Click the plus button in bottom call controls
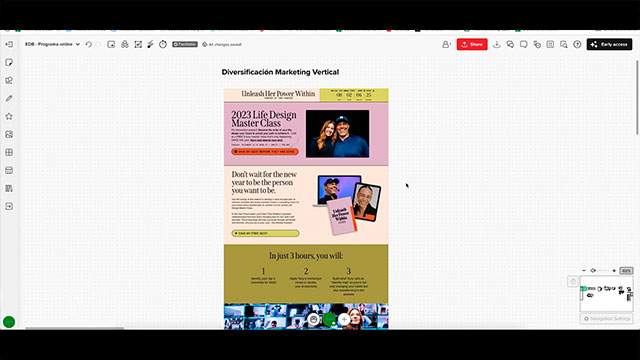640x360 pixels. click(344, 320)
